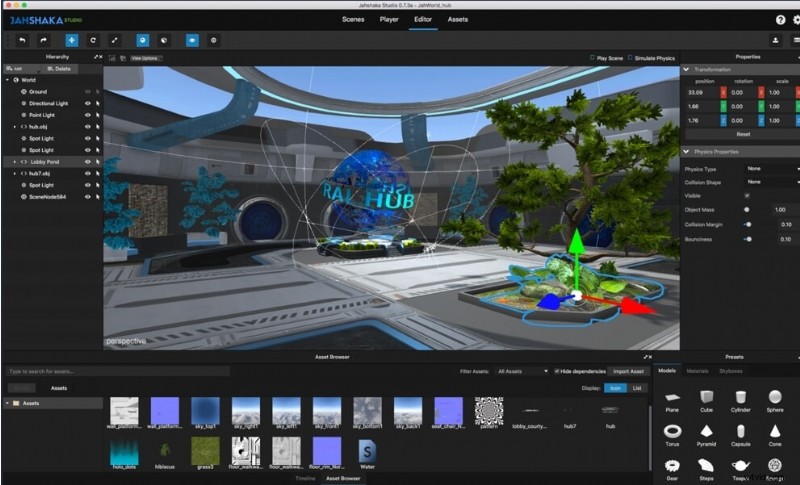Image resolution: width=800 pixels, height=485 pixels.
Task: Toggle visibility of hub7.obj
Action: [x=88, y=174]
